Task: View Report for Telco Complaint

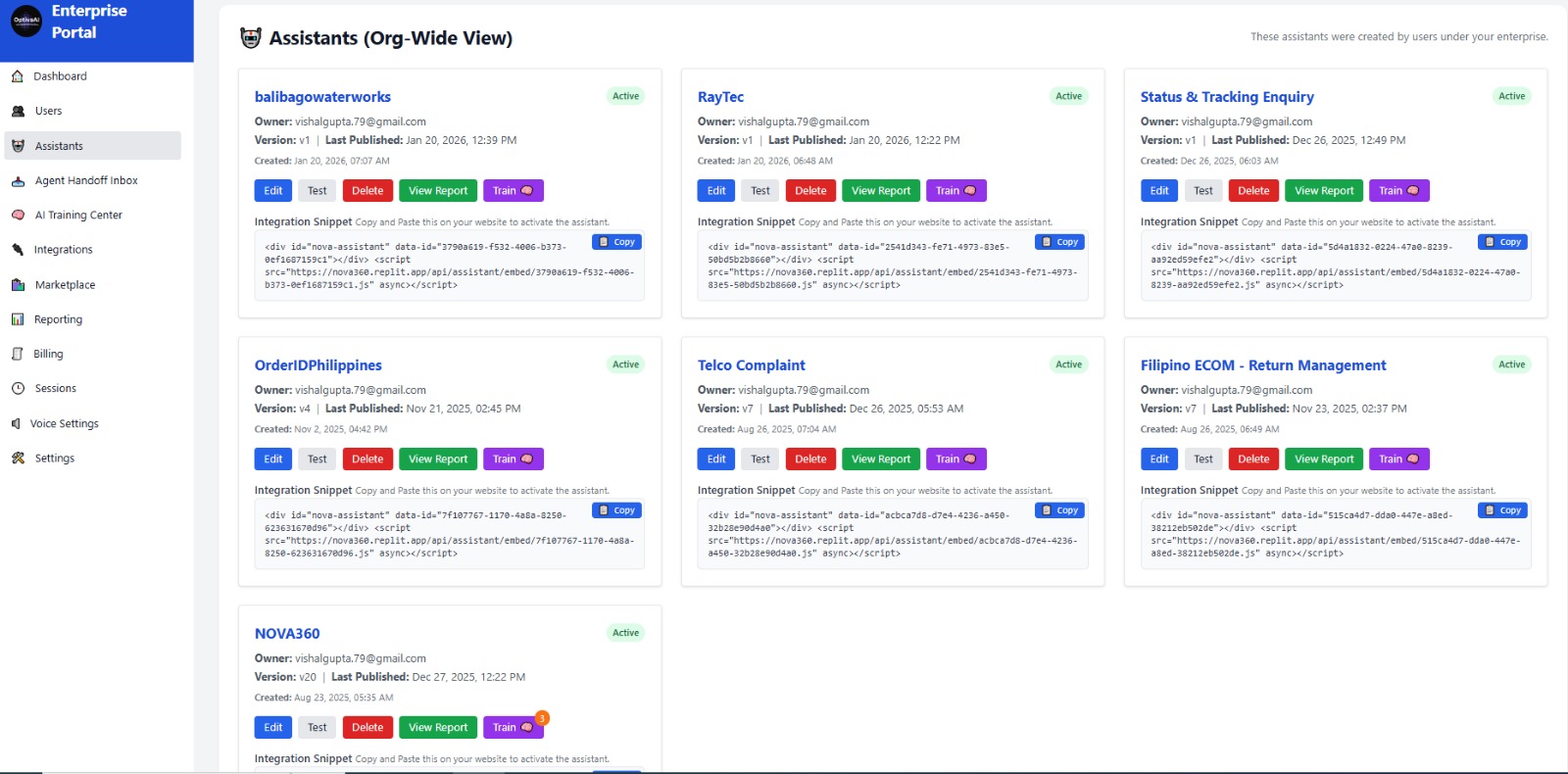Action: (881, 460)
